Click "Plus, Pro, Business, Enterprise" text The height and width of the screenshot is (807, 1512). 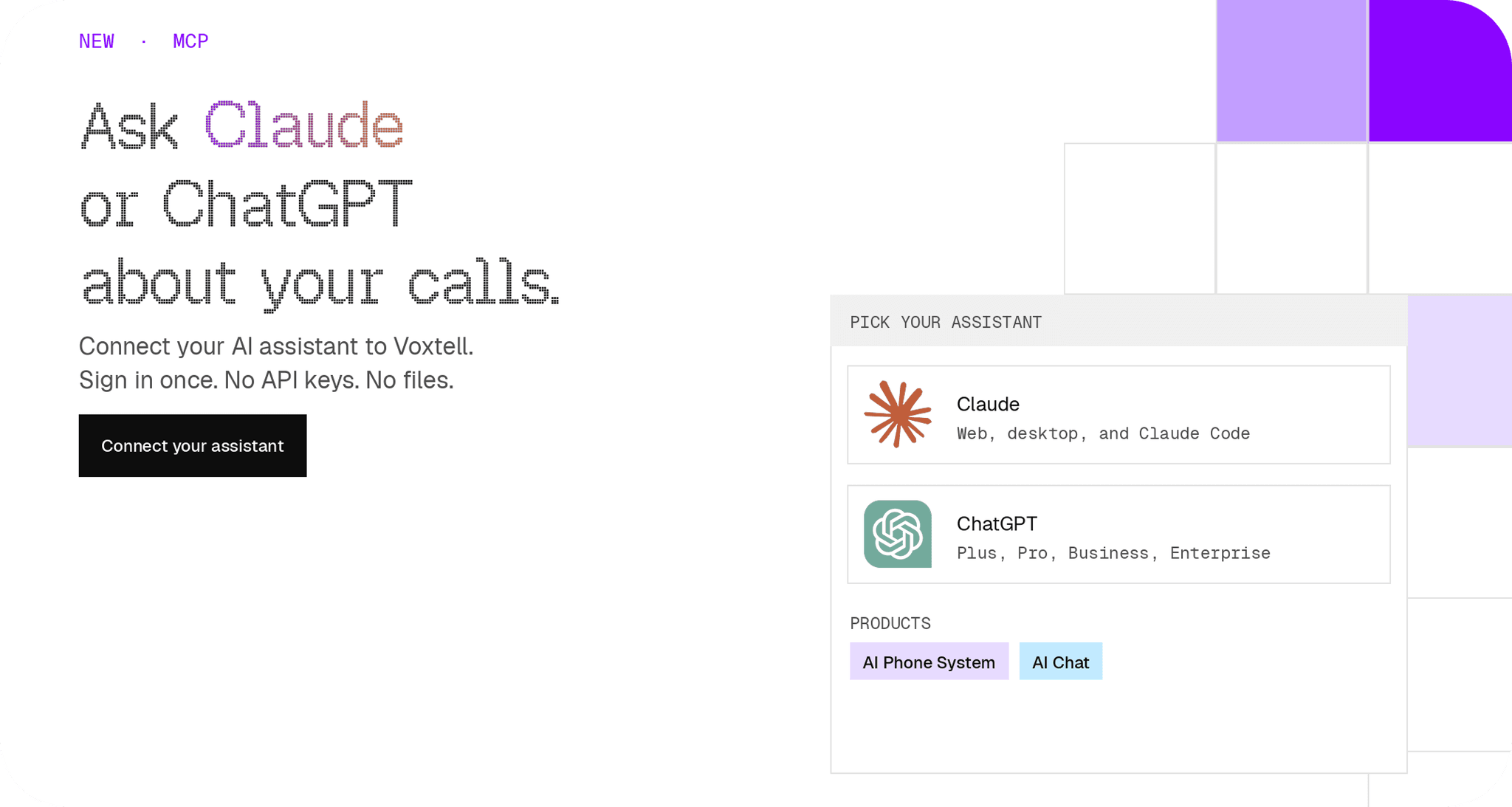[x=1113, y=553]
